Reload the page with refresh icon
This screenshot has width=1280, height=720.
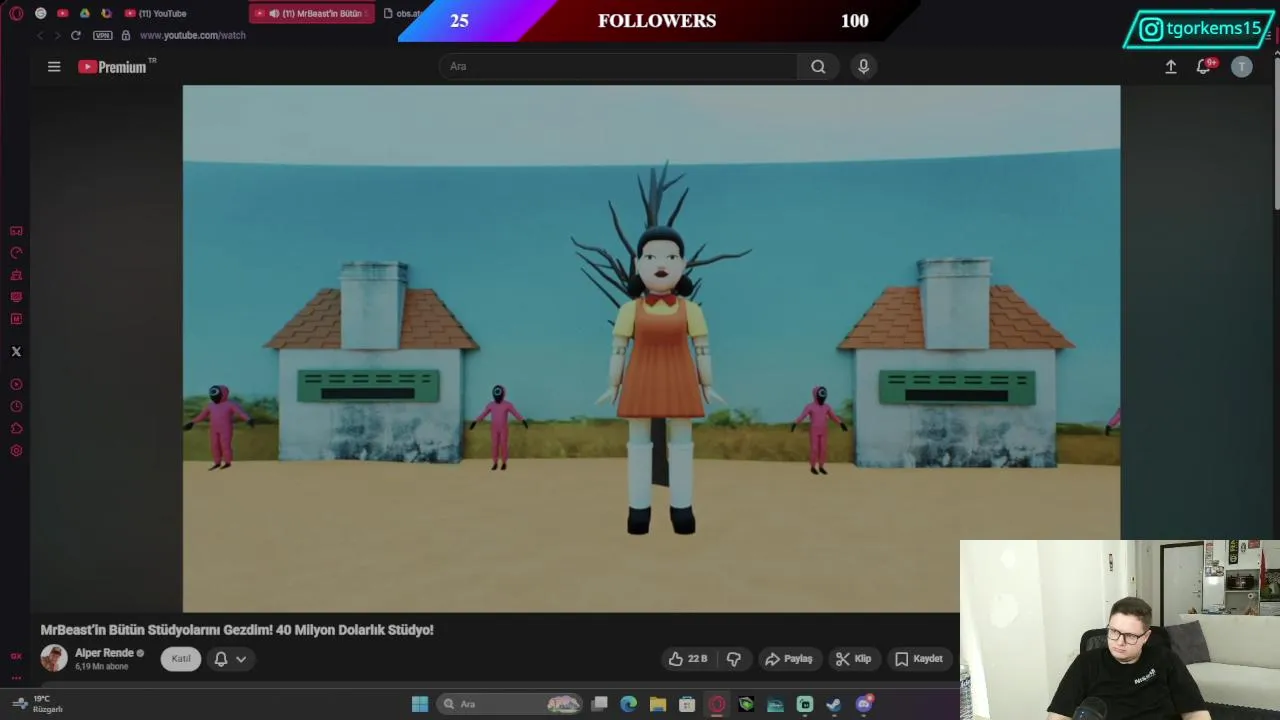point(75,35)
